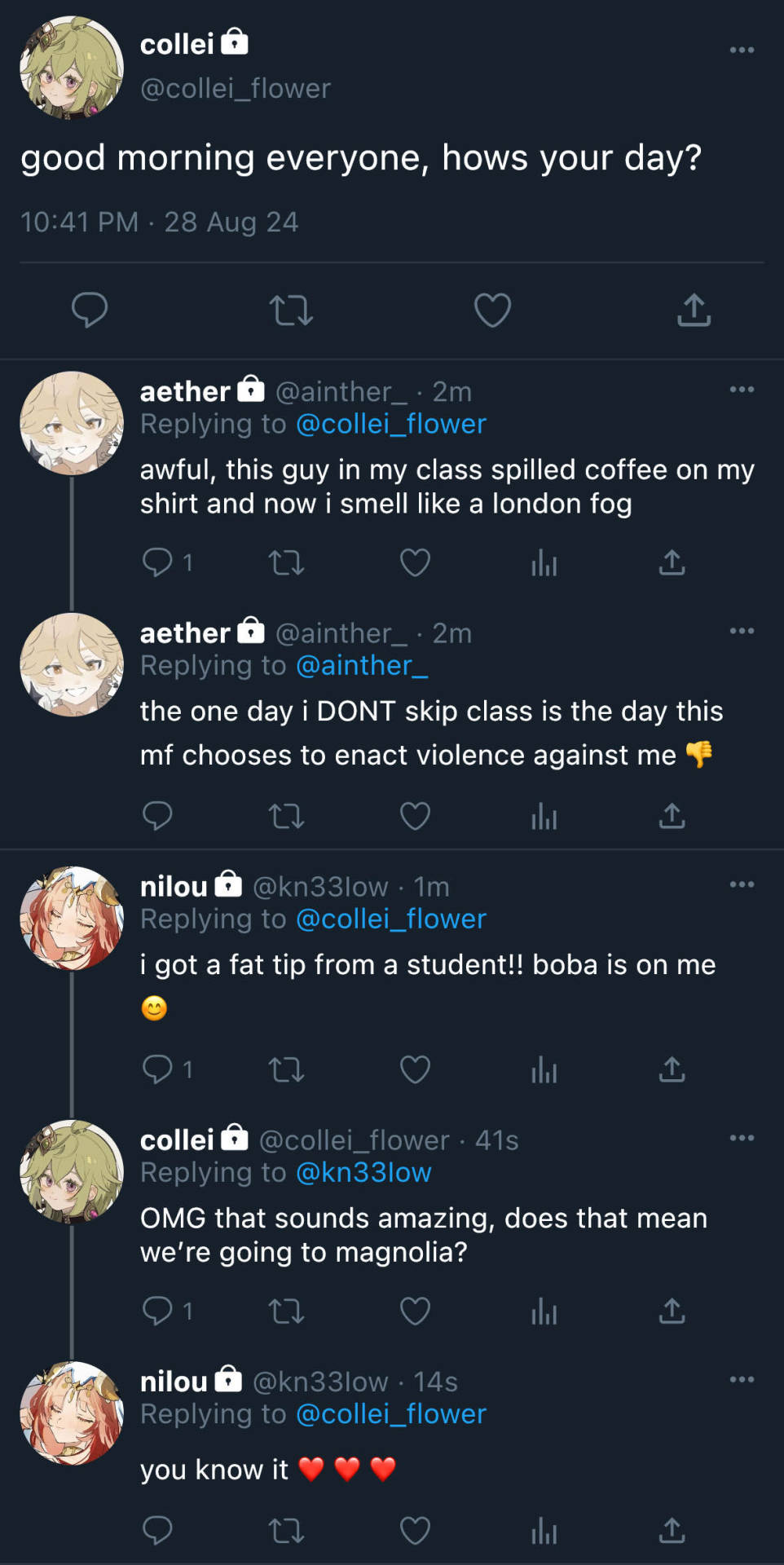784x1565 pixels.
Task: Open nilou's avatar on 'you know it' reply
Action: pyautogui.click(x=72, y=1413)
